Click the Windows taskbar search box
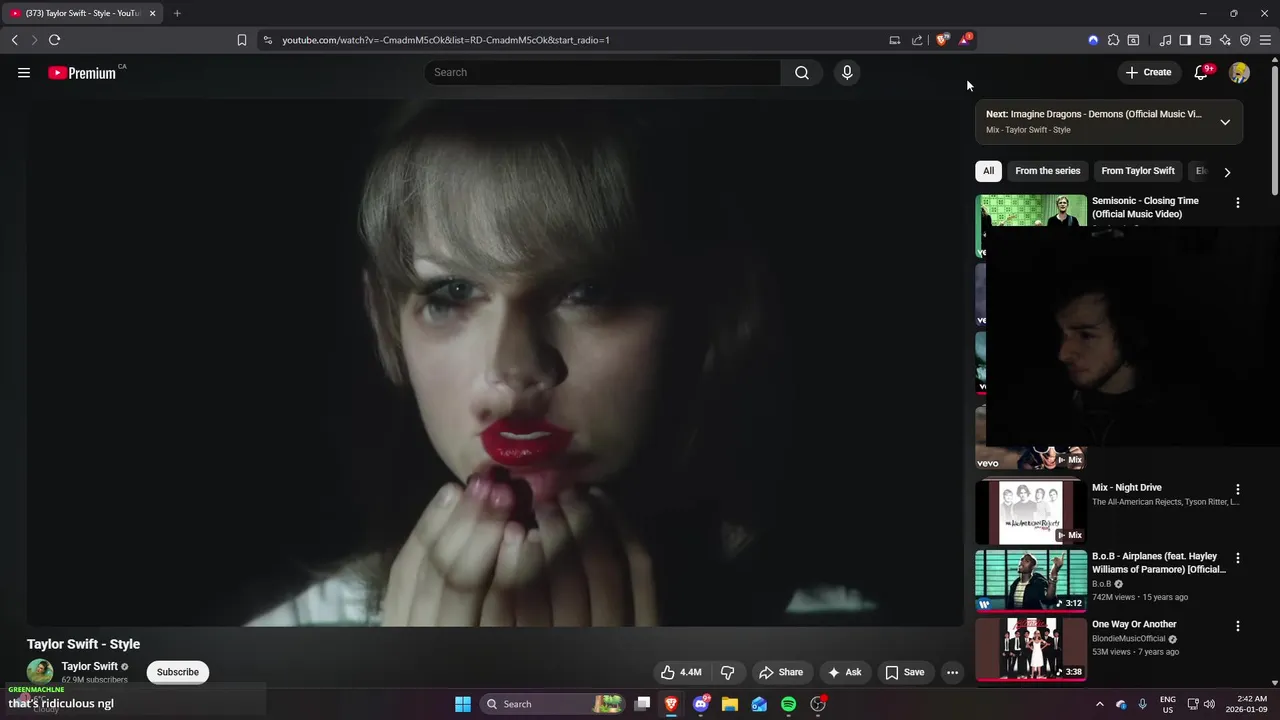This screenshot has height=720, width=1280. (x=552, y=704)
